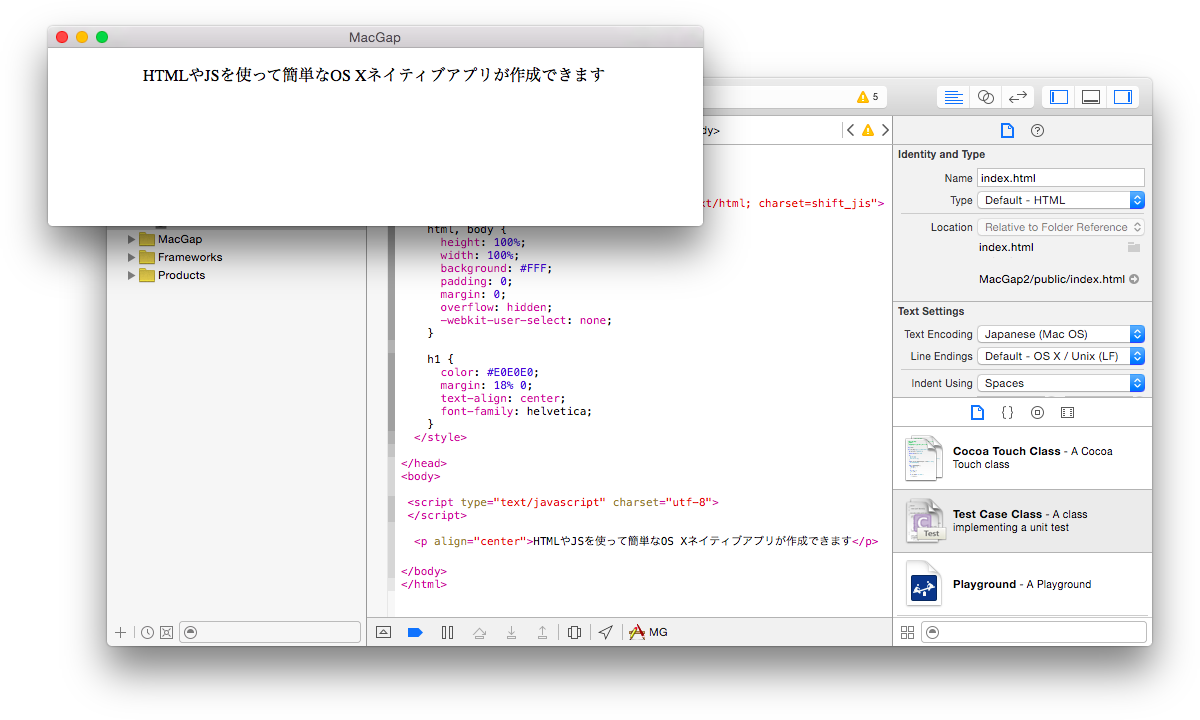1200x720 pixels.
Task: Open the Debug View Hierarchy button
Action: coord(574,632)
